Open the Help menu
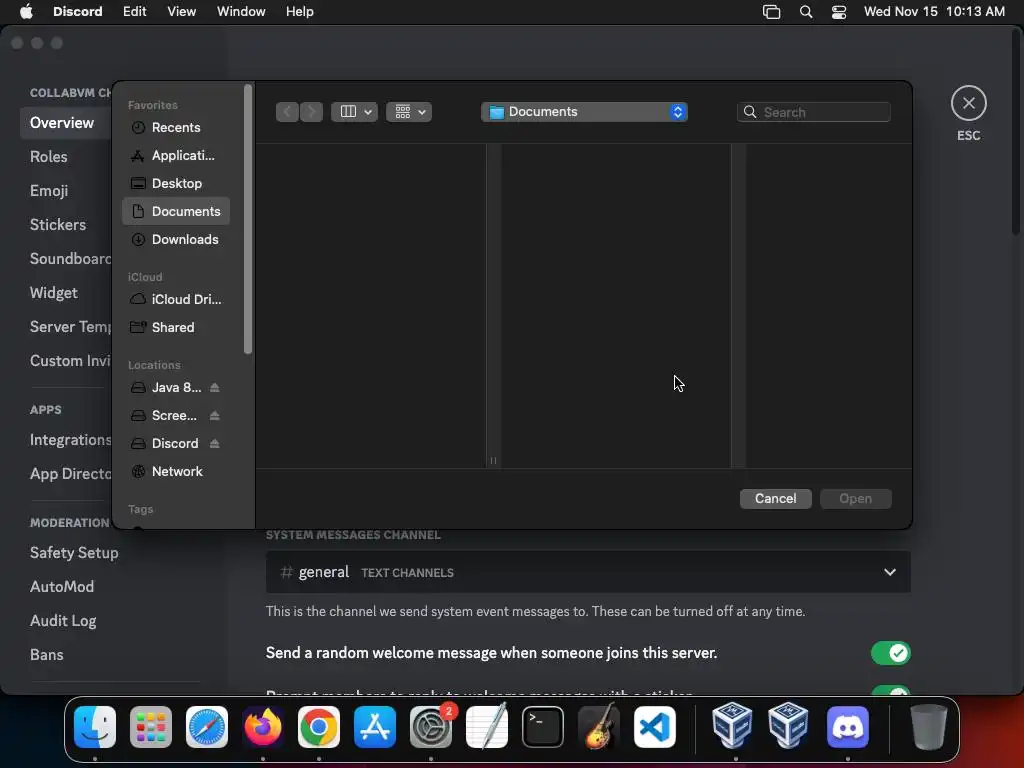The image size is (1024, 768). pos(300,12)
